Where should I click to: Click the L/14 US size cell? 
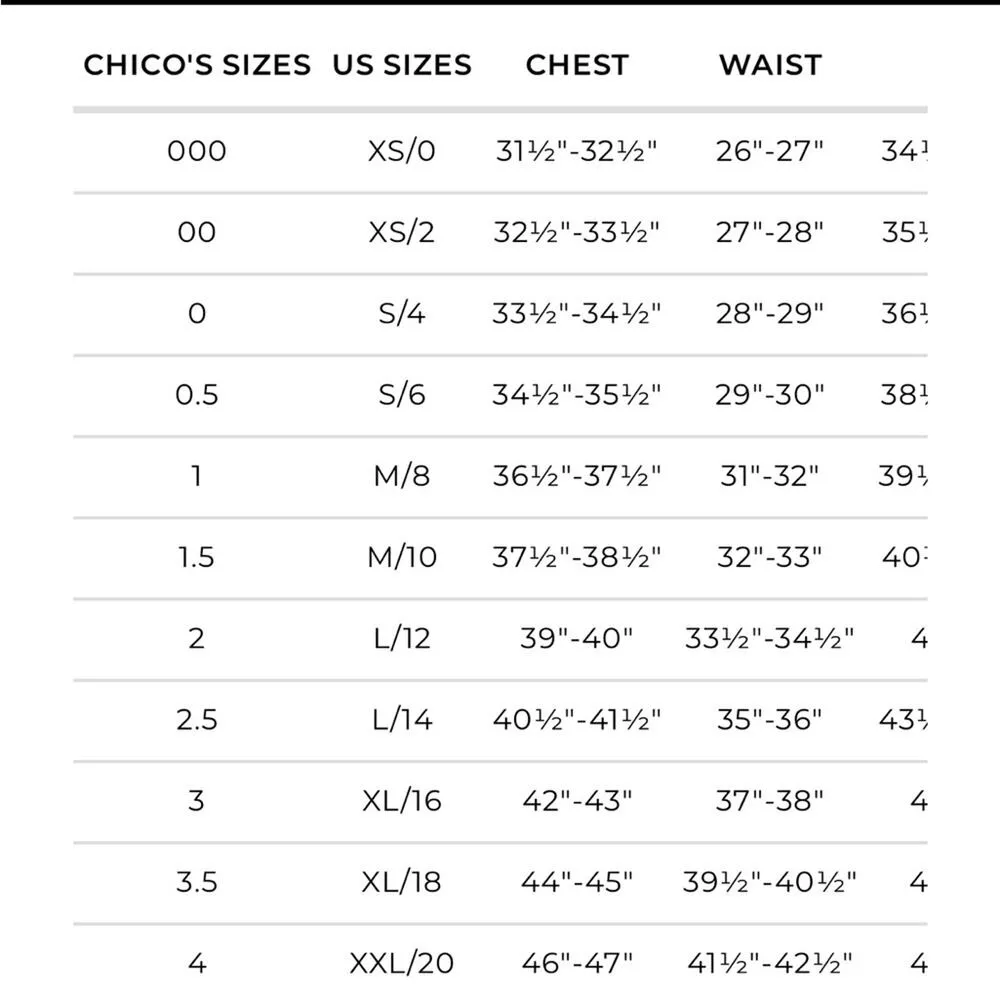click(x=401, y=719)
